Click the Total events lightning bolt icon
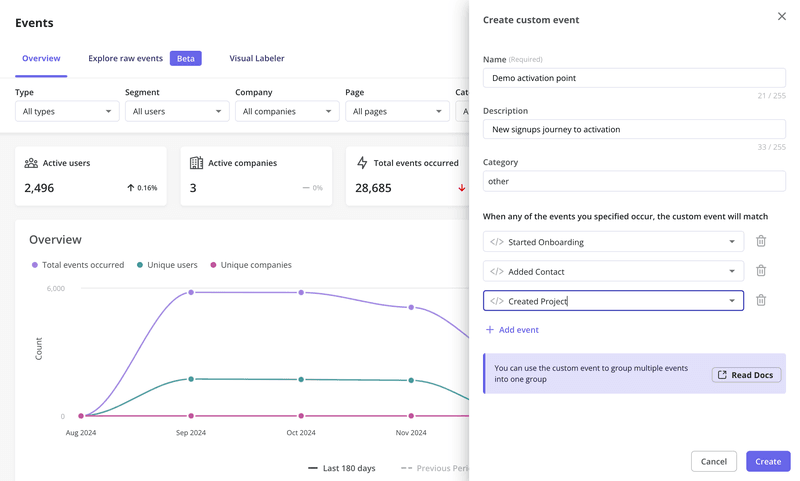This screenshot has width=800, height=481. click(362, 163)
